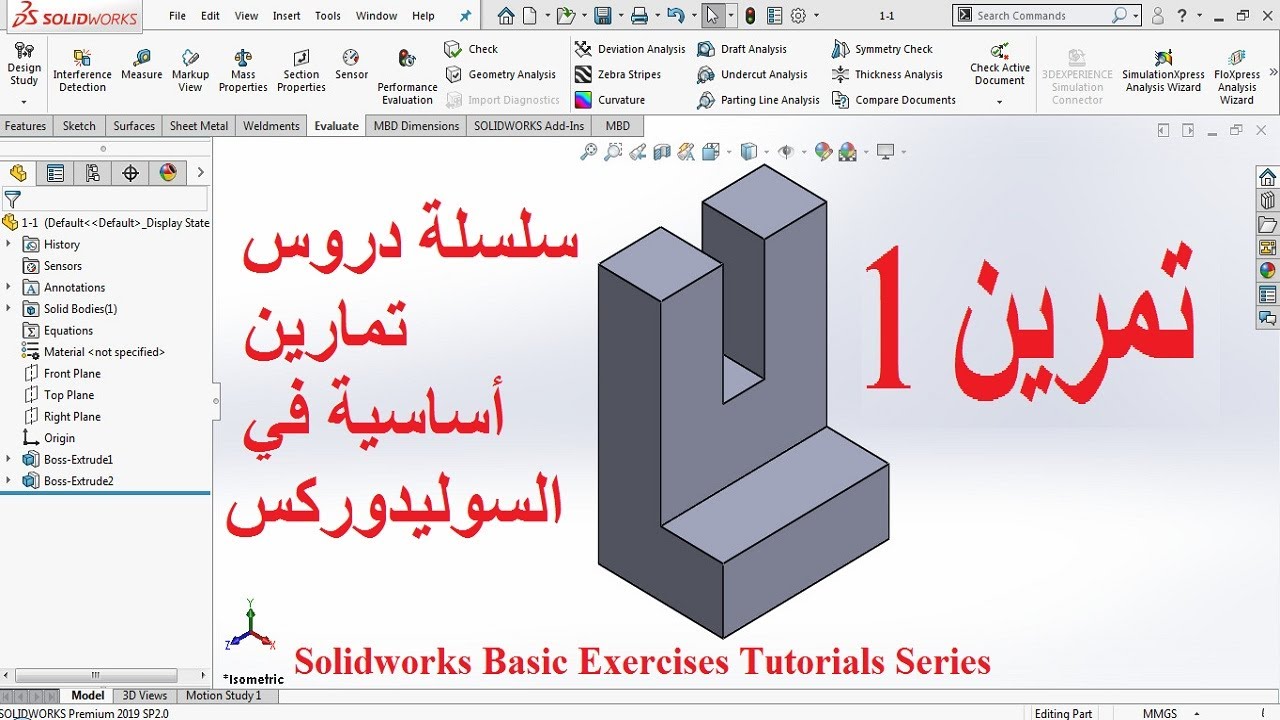The image size is (1280, 720).
Task: Switch to the Sheet Metal tab
Action: coord(199,126)
